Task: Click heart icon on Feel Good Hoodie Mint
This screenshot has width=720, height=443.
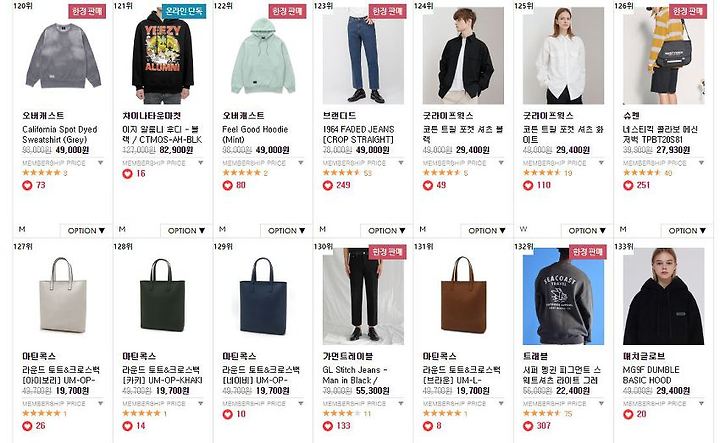Action: pos(227,185)
